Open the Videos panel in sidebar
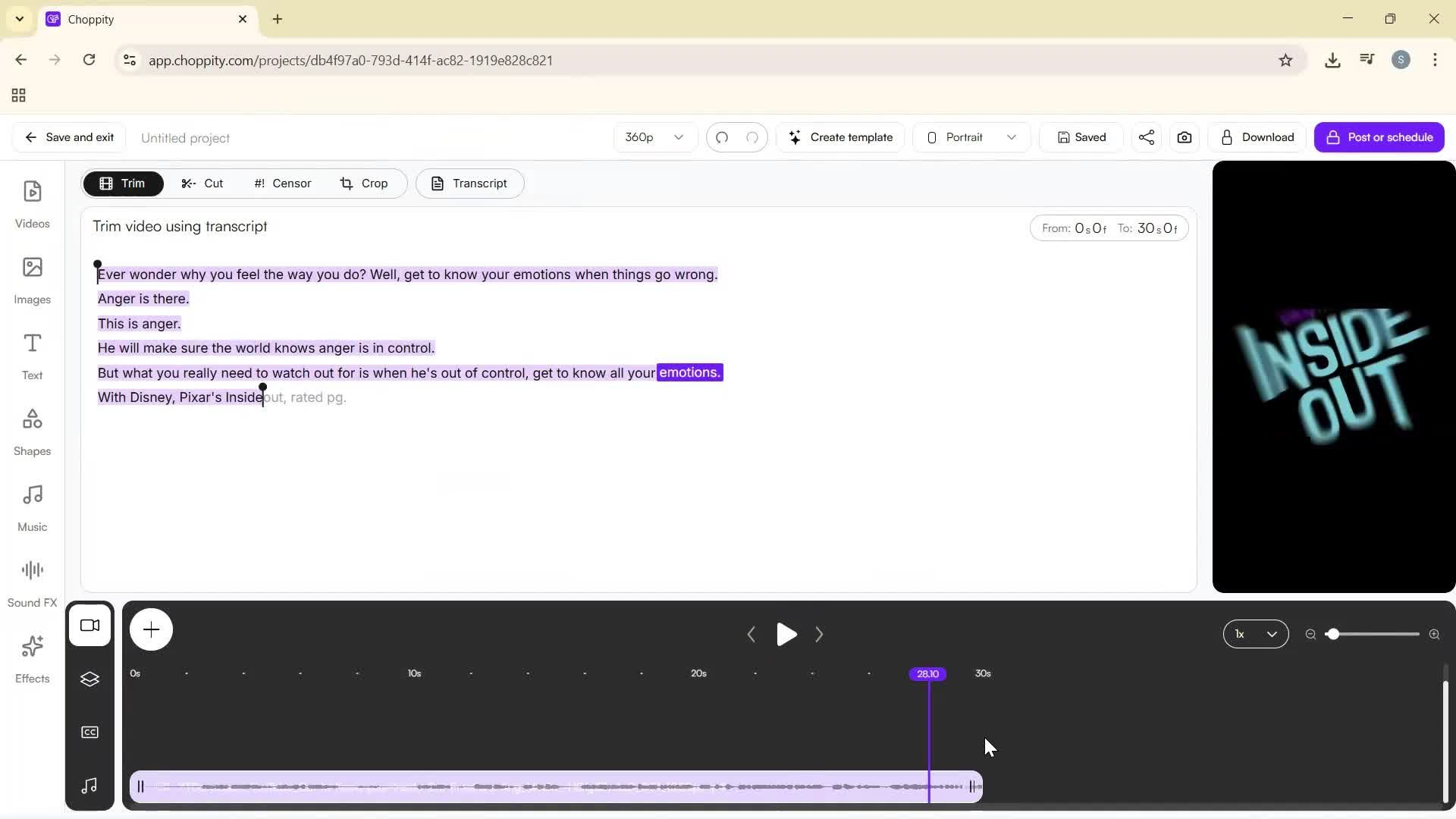 click(x=32, y=203)
